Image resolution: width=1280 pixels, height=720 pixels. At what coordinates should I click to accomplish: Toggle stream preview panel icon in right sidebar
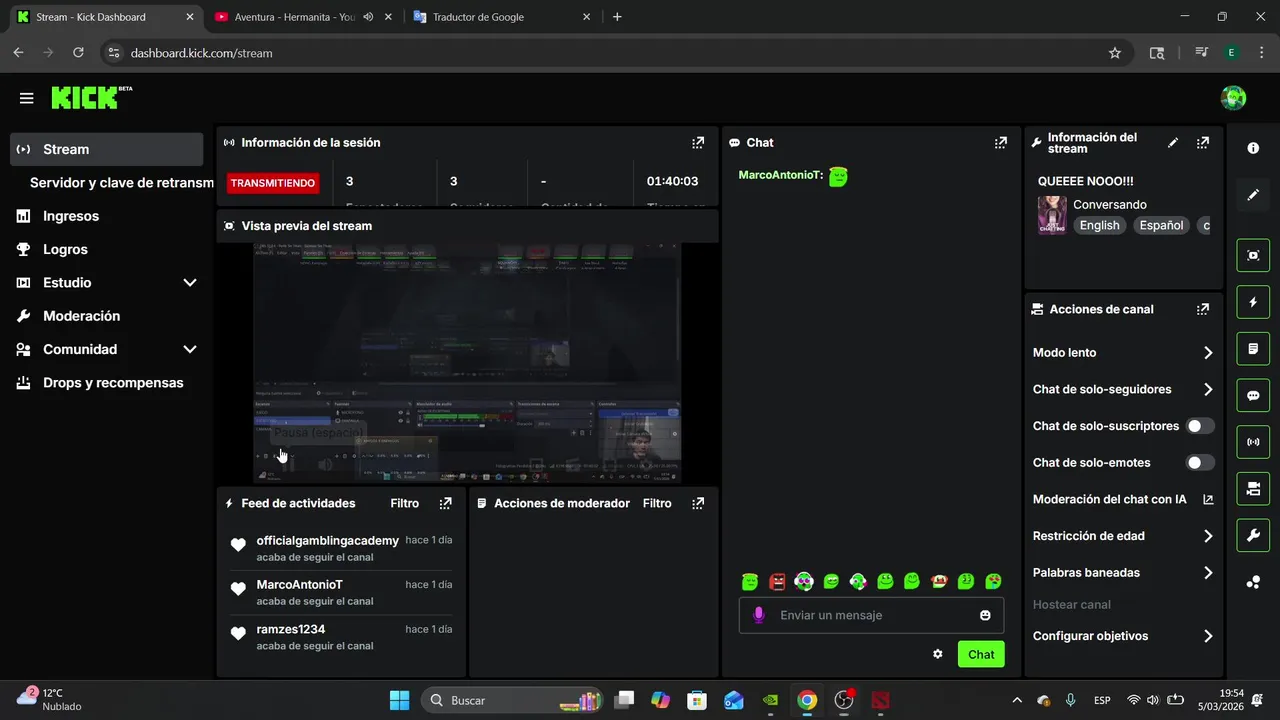1253,255
